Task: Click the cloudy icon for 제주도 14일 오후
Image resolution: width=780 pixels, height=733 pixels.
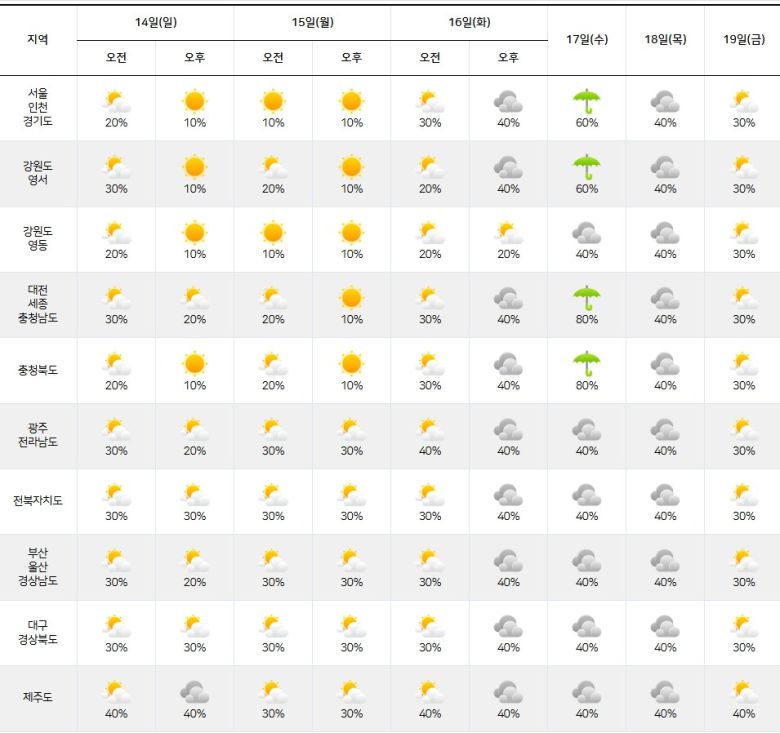Action: click(x=194, y=692)
